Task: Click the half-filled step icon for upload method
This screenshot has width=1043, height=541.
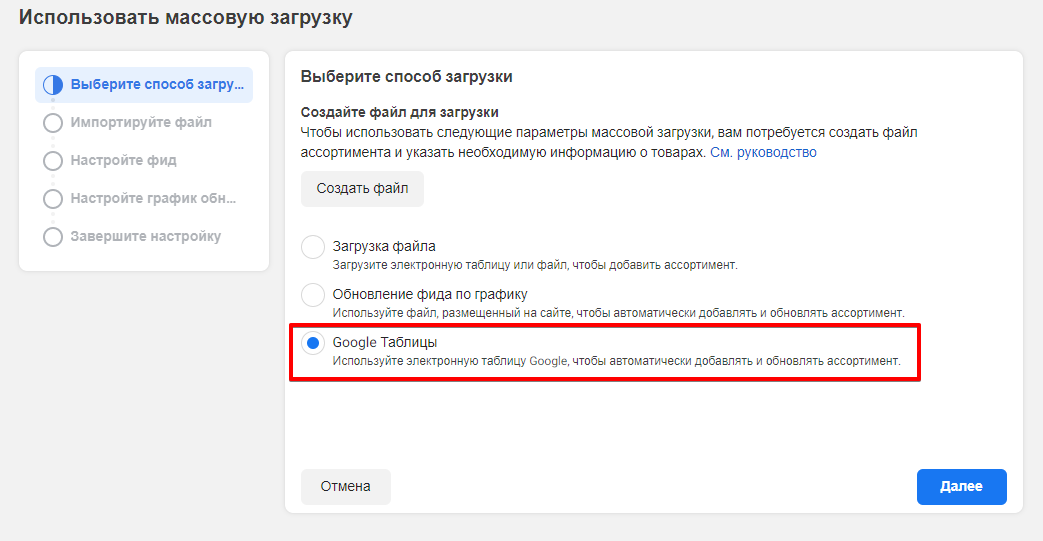Action: (x=53, y=85)
